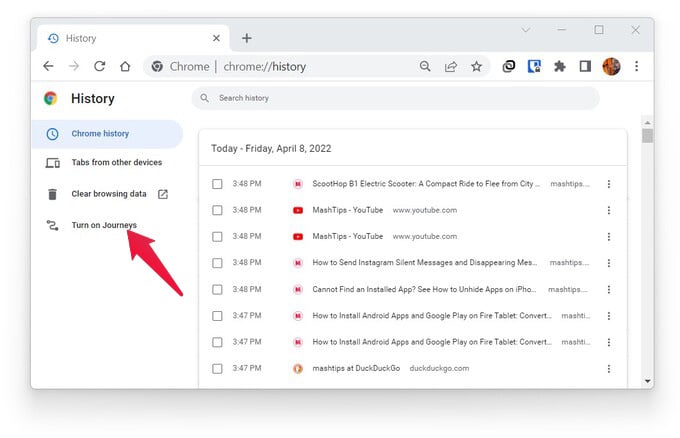The image size is (680, 438).
Task: Check the second Fire Tablet entry checkbox
Action: [x=217, y=343]
